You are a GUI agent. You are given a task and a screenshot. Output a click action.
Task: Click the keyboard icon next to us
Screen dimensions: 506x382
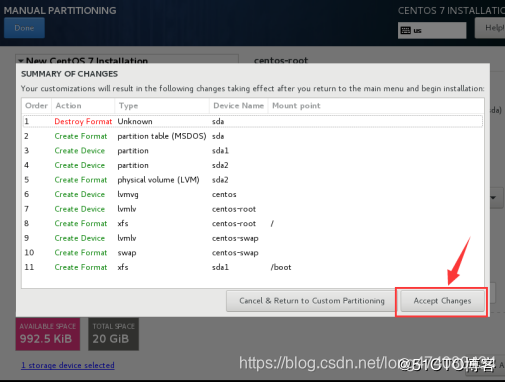[406, 31]
